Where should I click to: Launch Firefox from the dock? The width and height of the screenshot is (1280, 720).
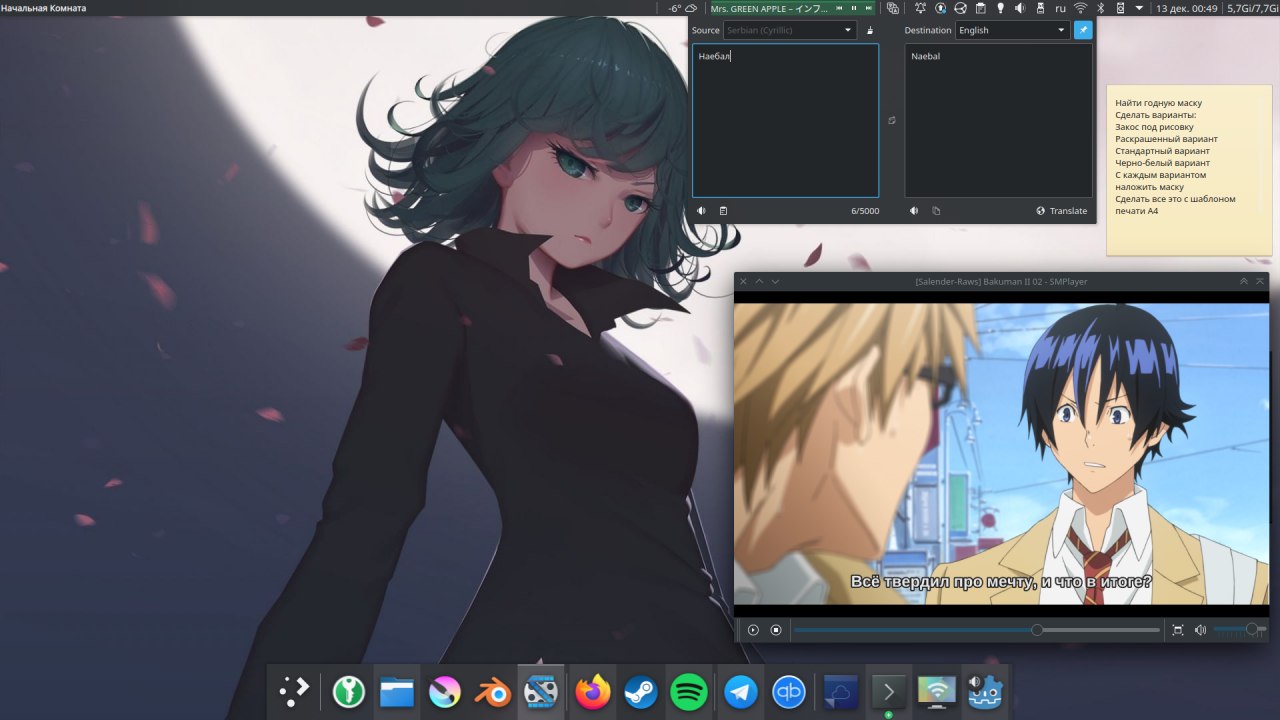coord(593,691)
